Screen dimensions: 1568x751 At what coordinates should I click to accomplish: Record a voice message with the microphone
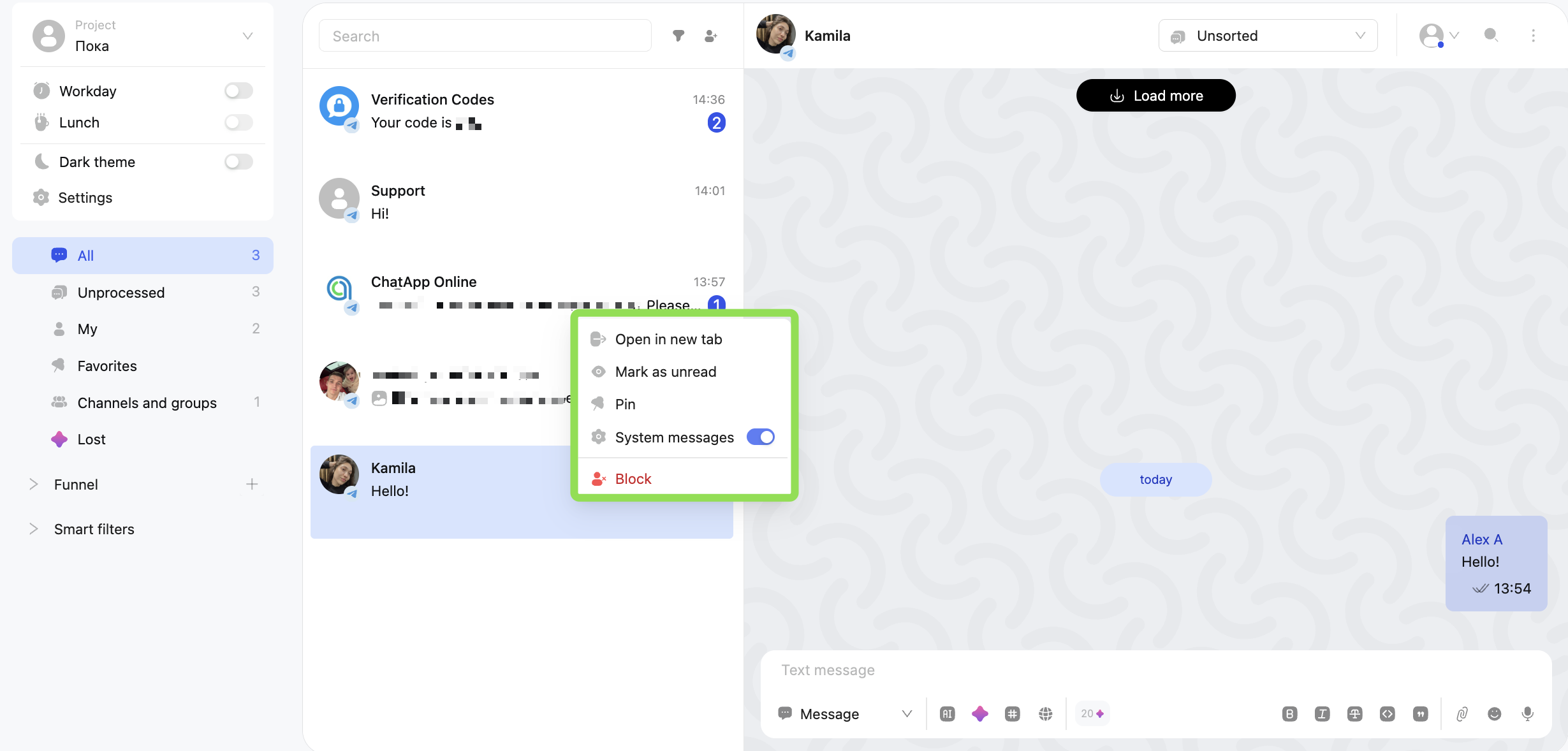tap(1527, 714)
